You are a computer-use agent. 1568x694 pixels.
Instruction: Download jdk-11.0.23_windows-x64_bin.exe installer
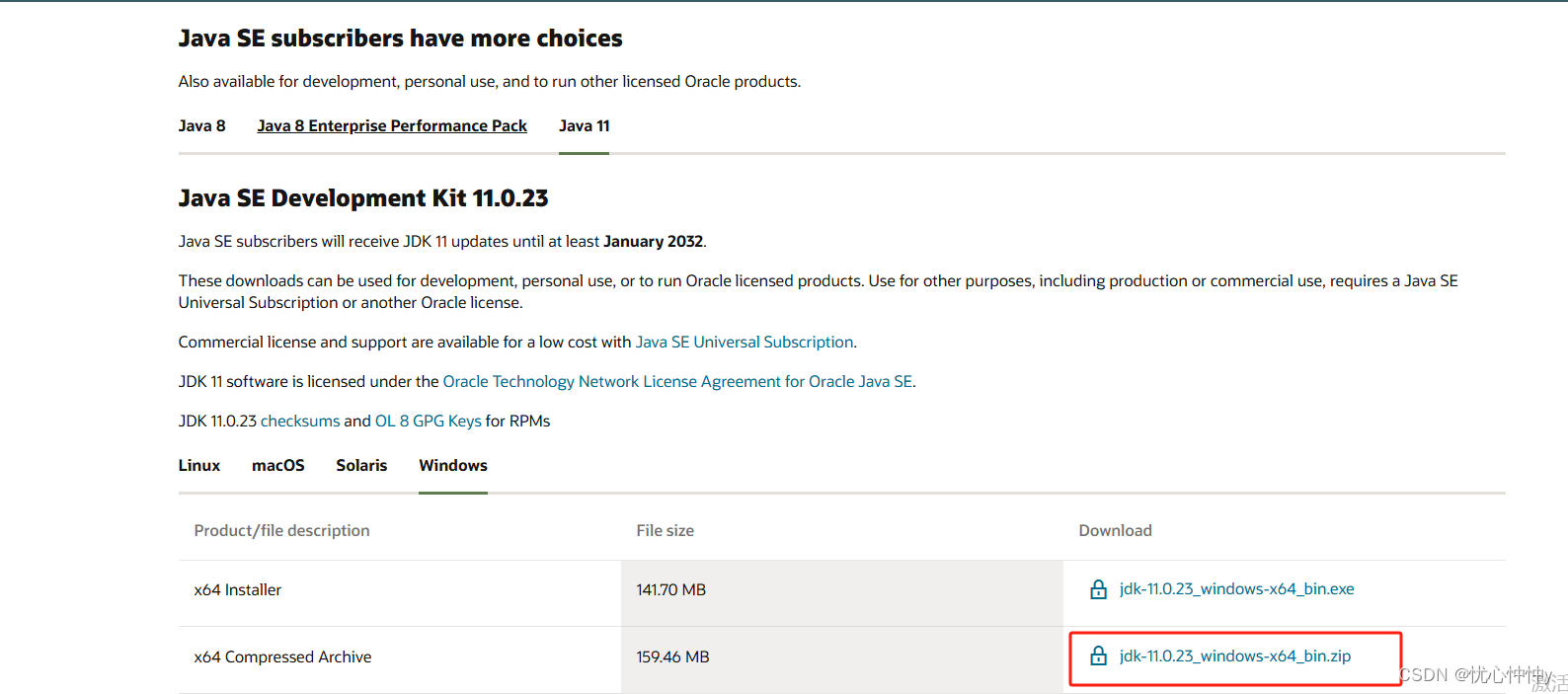tap(1236, 589)
